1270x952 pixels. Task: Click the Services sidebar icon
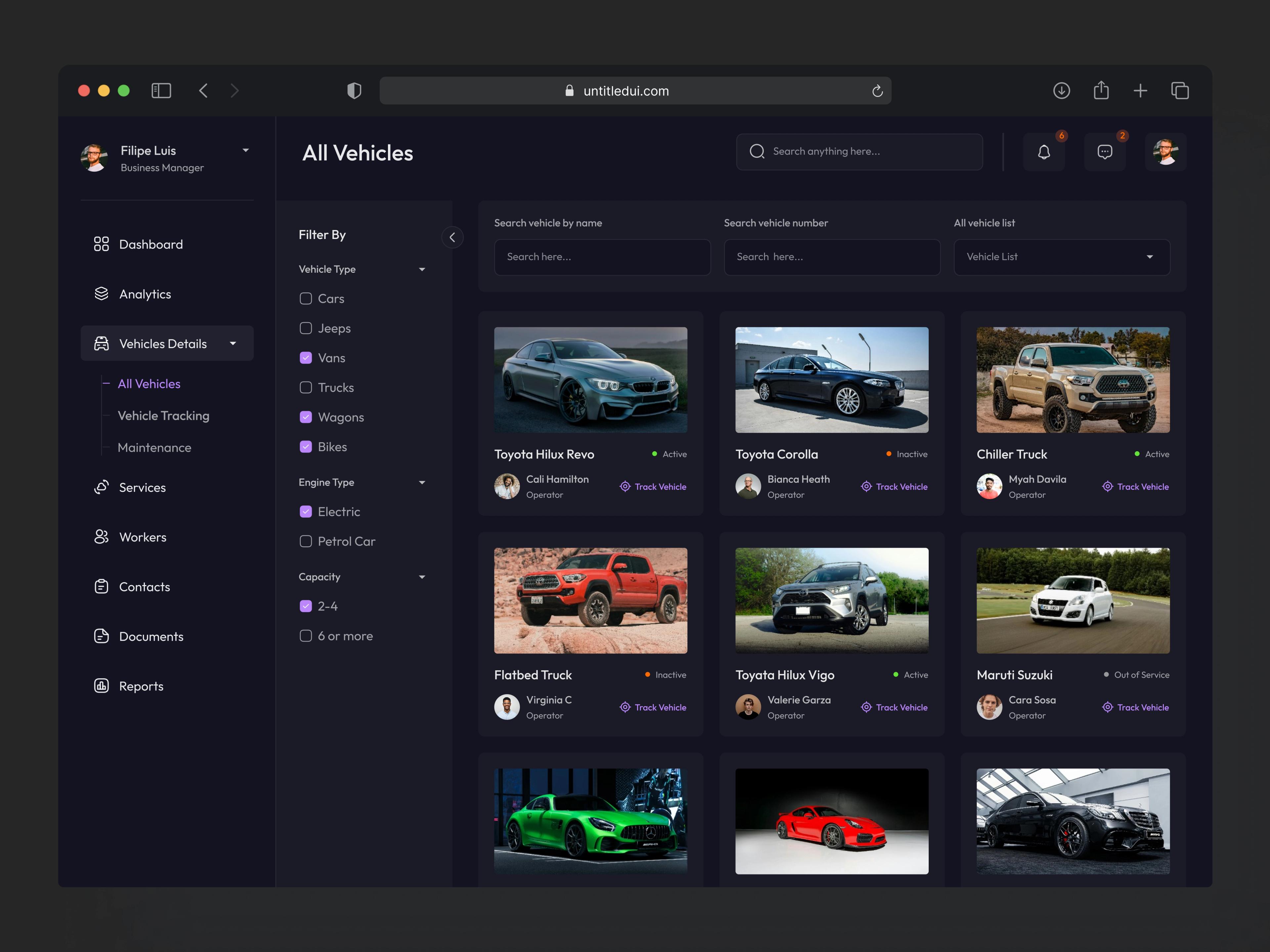click(101, 487)
